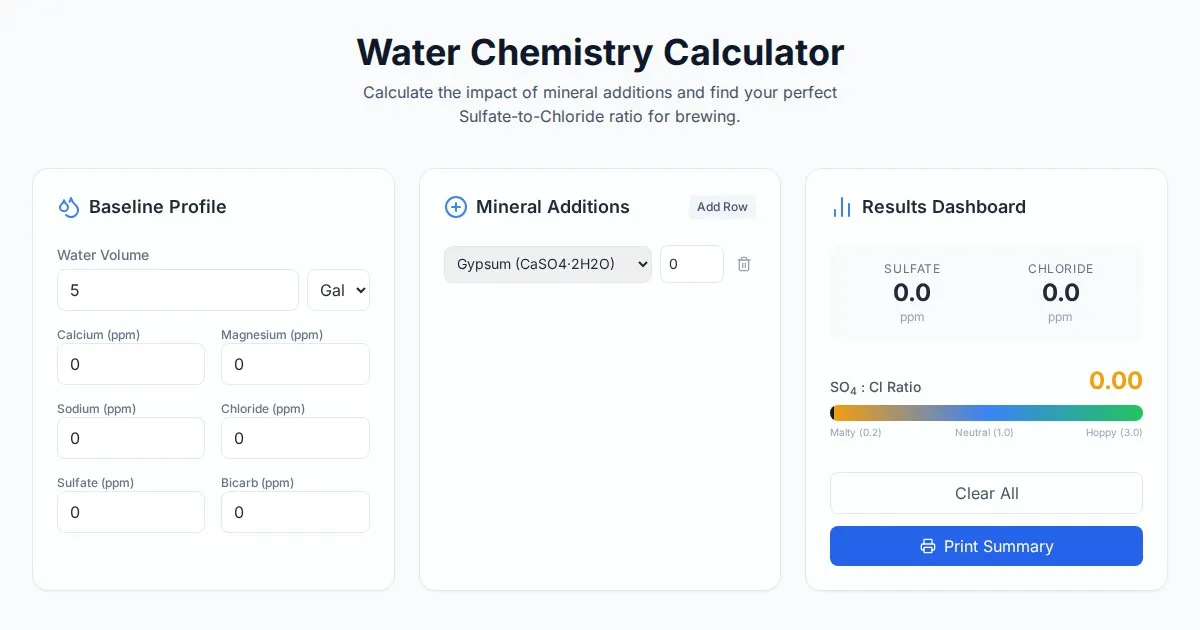Click the SO4:Cl ratio gradient bar
The image size is (1200, 630).
tap(986, 413)
